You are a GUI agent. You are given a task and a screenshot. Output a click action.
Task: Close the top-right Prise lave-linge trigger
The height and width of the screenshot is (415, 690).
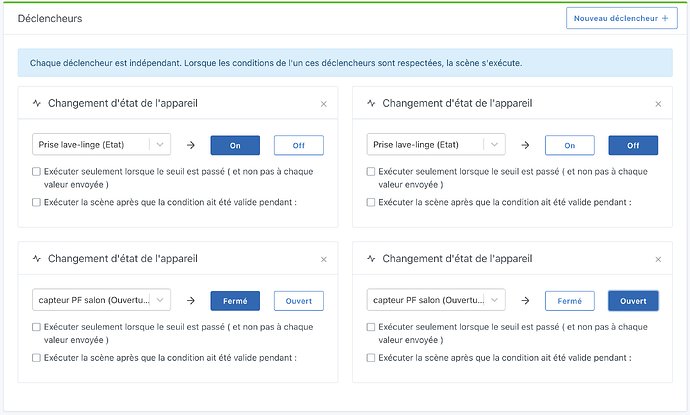657,104
